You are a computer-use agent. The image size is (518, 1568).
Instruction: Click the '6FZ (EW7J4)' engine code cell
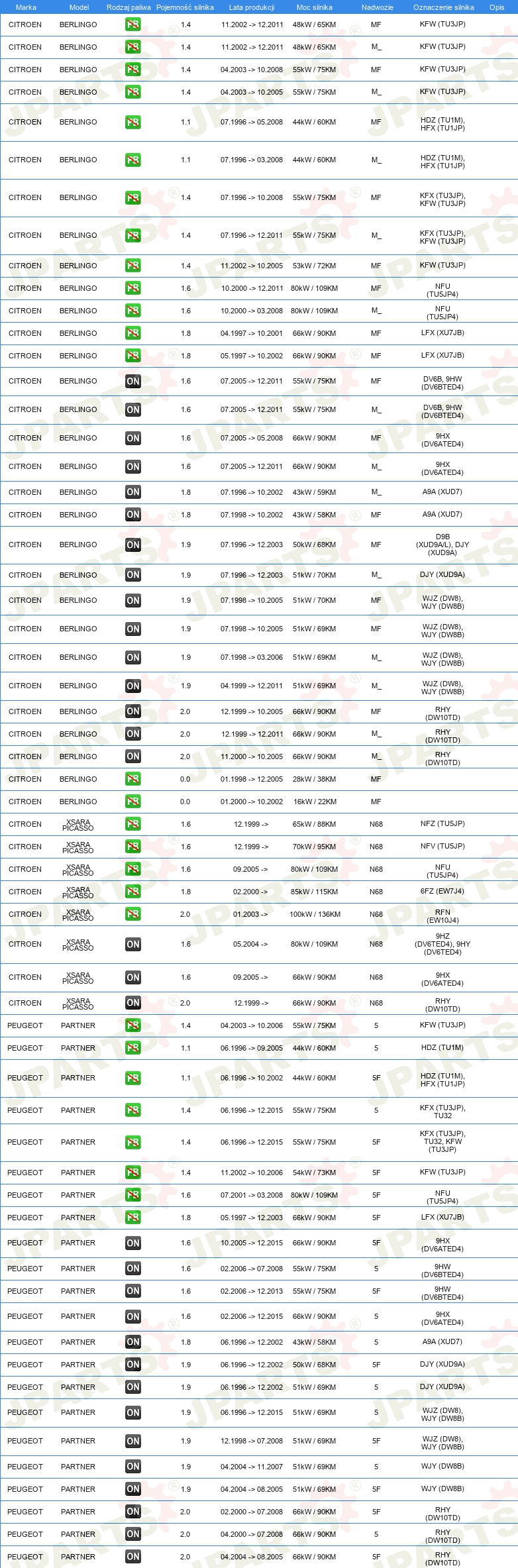(442, 892)
